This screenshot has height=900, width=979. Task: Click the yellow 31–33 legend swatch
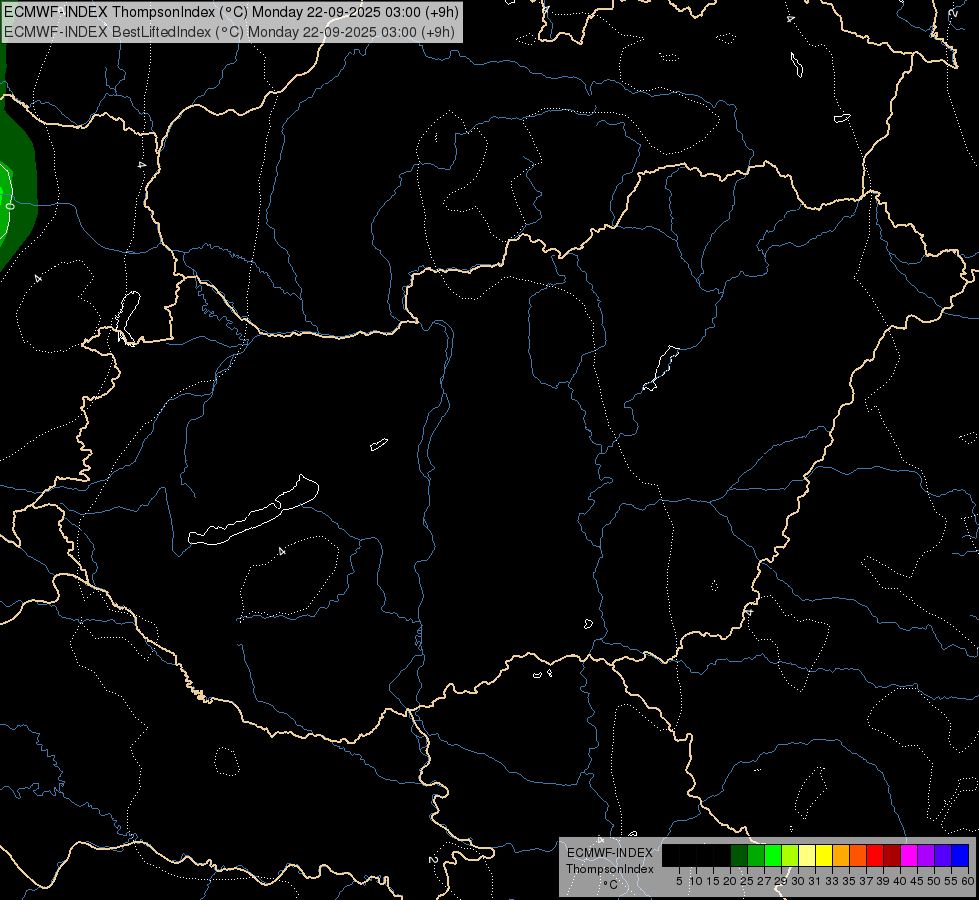(x=823, y=855)
